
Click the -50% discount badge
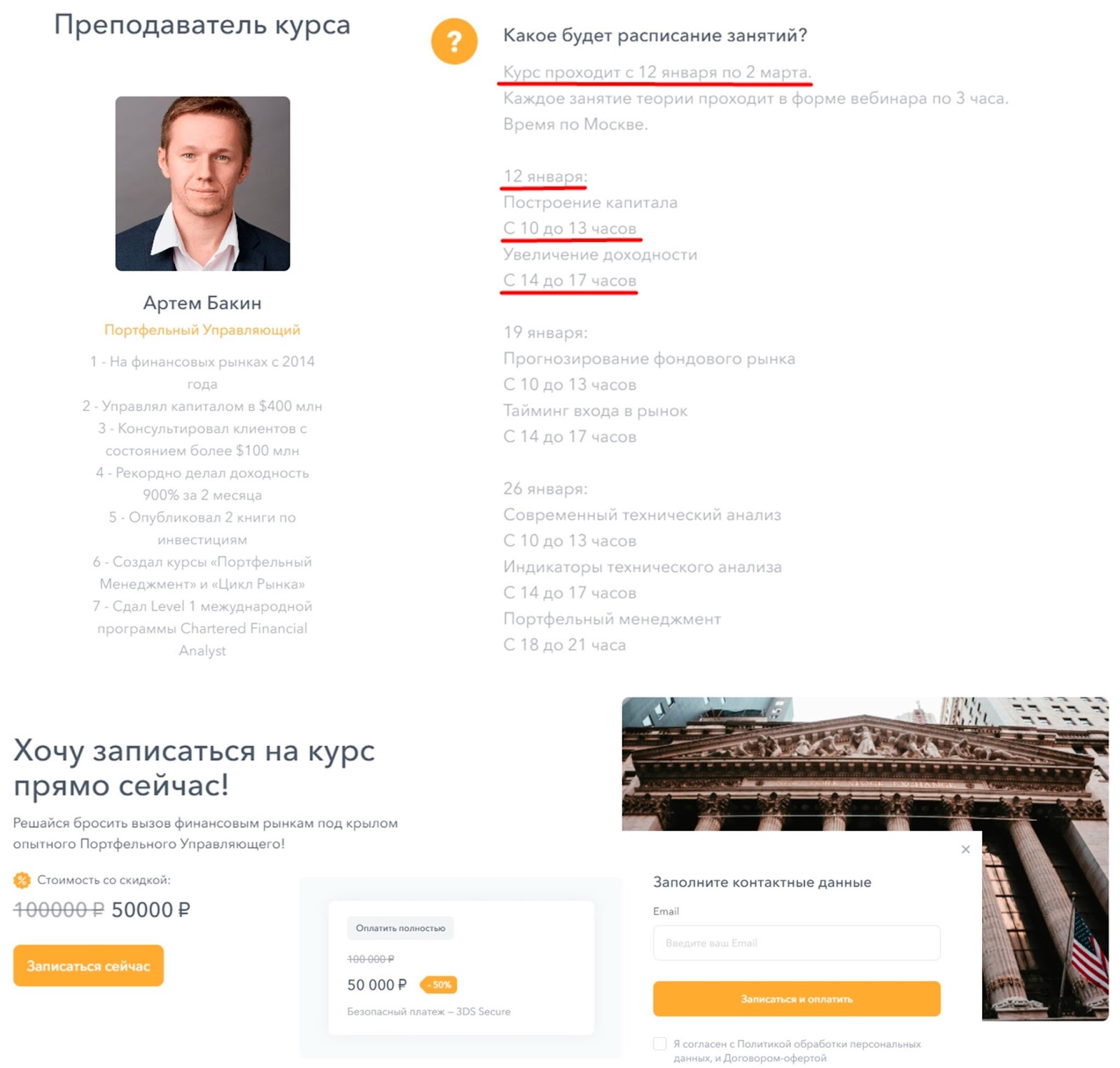click(439, 985)
